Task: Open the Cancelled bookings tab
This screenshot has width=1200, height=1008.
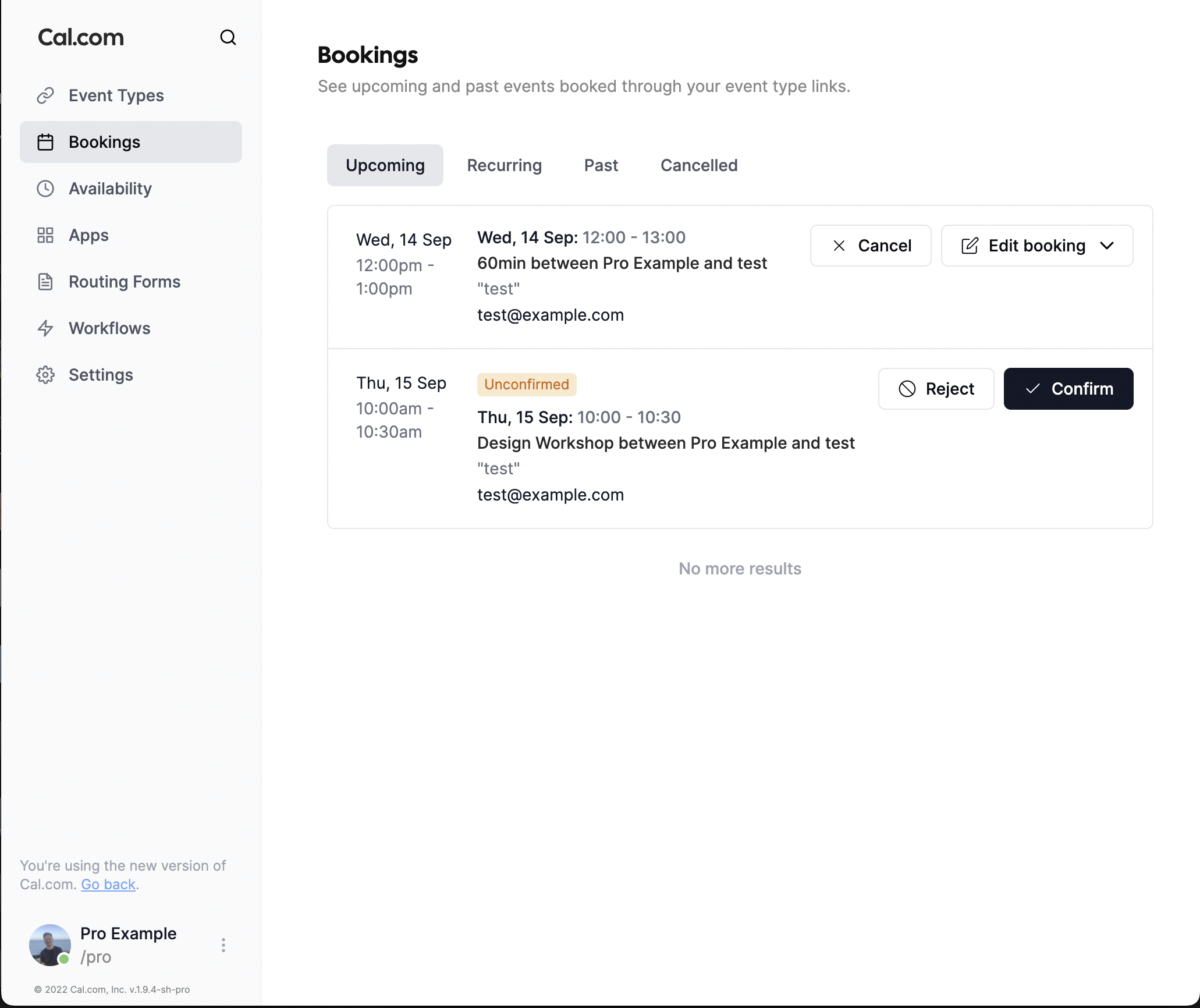Action: [698, 165]
